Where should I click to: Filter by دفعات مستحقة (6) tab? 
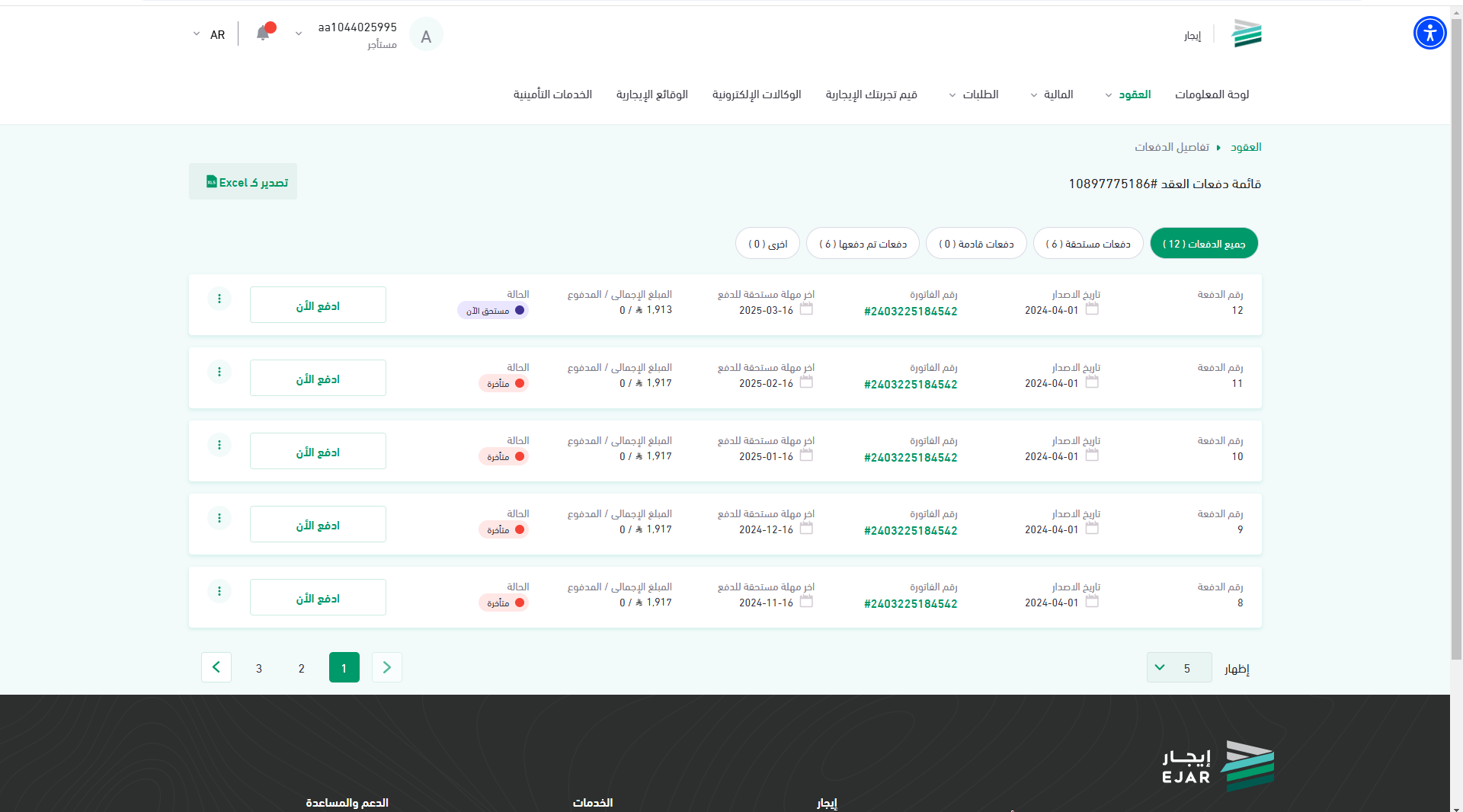coord(1087,244)
